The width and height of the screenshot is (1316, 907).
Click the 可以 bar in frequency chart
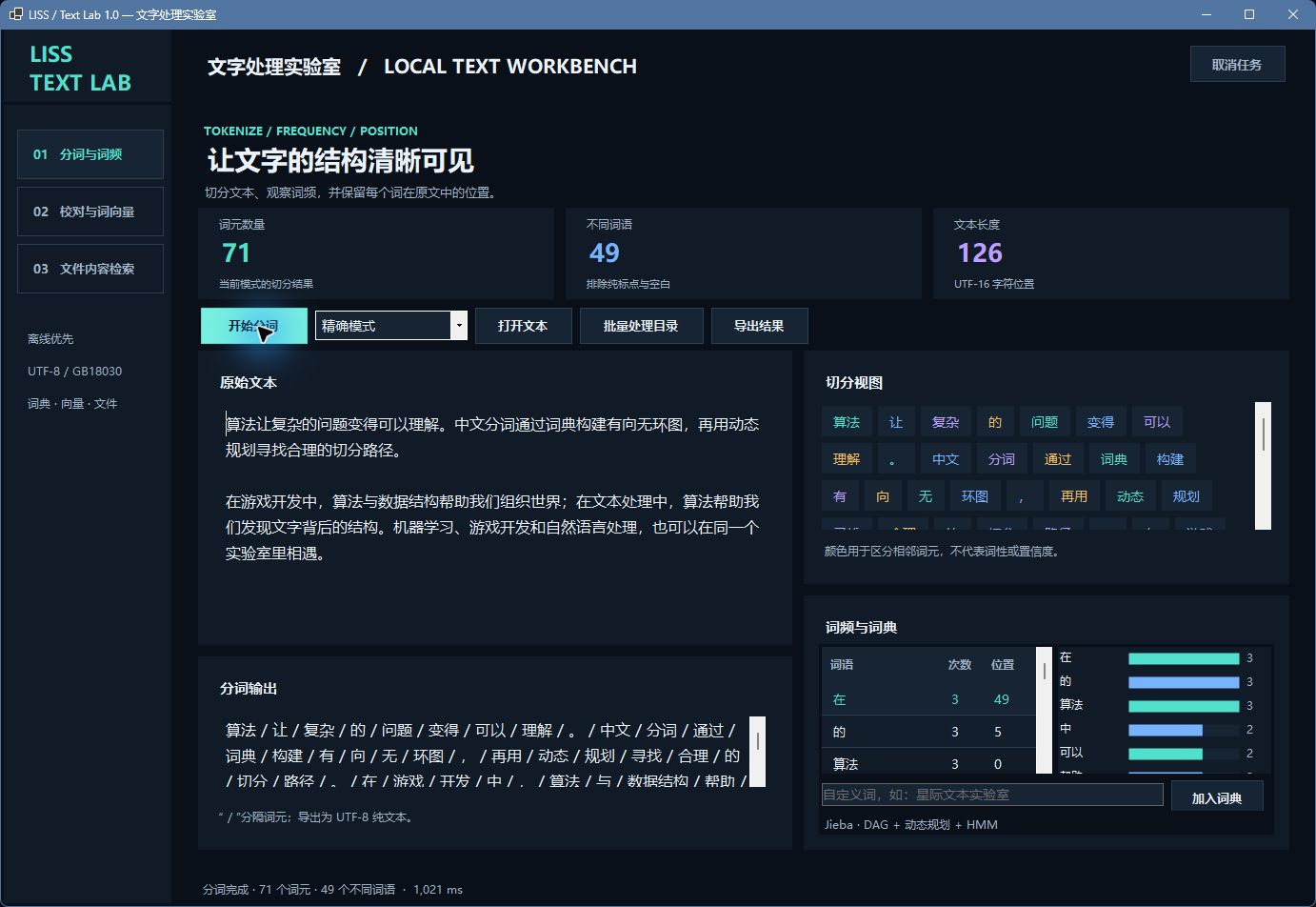coord(1166,754)
